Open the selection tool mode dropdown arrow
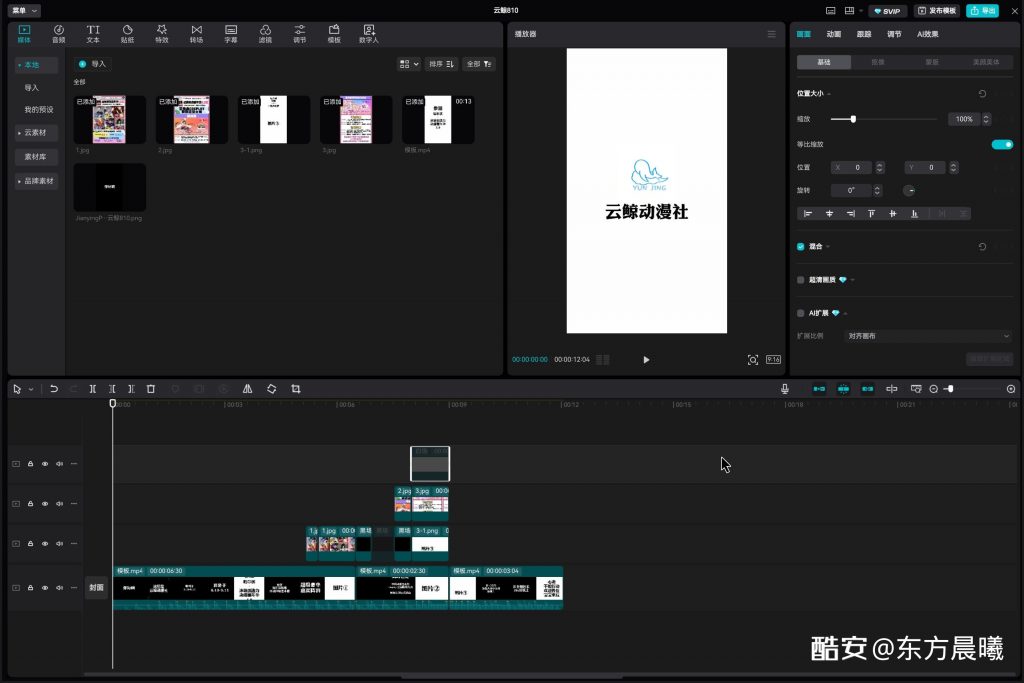Viewport: 1024px width, 683px height. coord(31,389)
